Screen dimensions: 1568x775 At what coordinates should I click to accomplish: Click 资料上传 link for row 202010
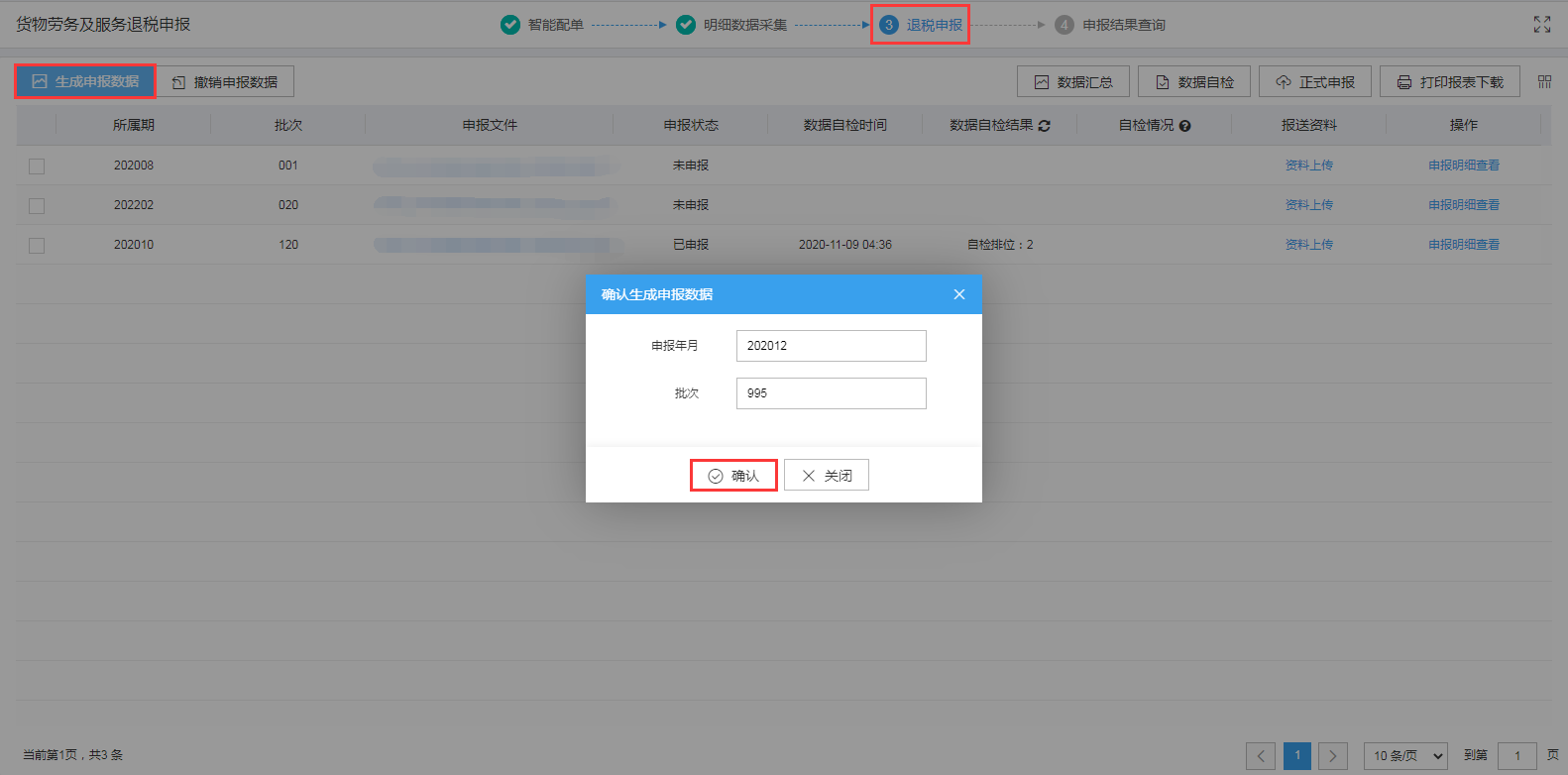pos(1309,245)
